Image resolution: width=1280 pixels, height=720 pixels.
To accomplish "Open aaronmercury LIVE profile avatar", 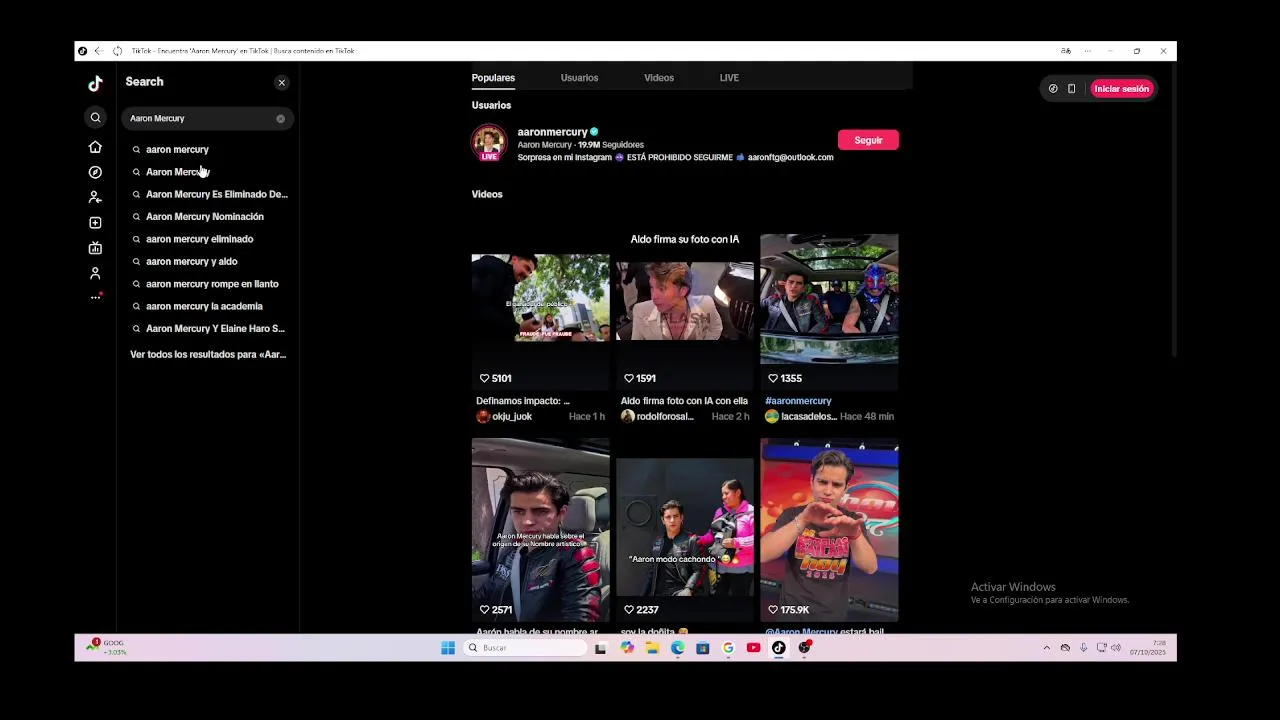I will click(x=489, y=142).
